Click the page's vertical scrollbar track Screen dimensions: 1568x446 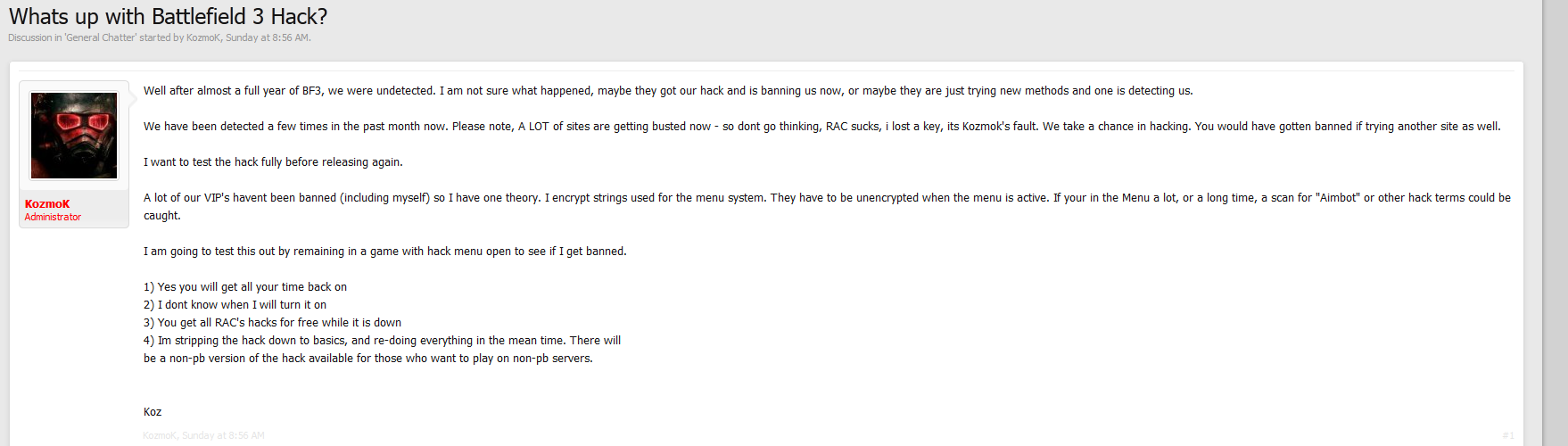(1555, 223)
